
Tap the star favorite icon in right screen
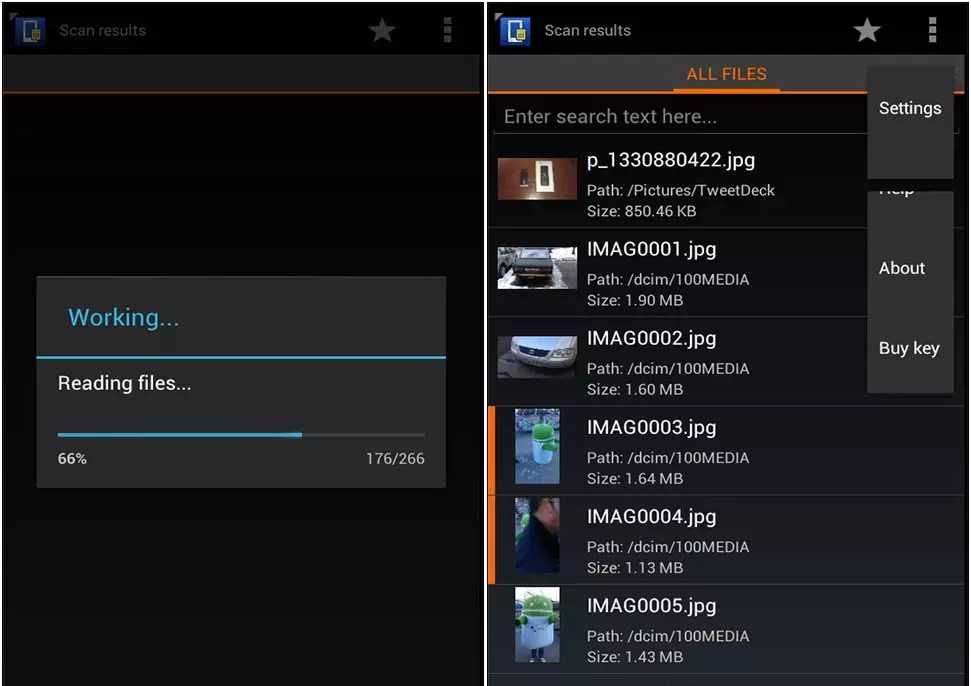point(867,30)
